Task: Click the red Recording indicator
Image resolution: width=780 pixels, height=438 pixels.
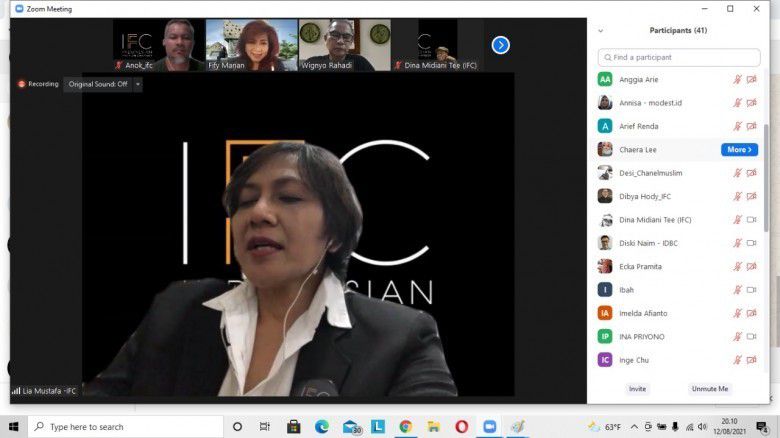Action: tap(38, 84)
